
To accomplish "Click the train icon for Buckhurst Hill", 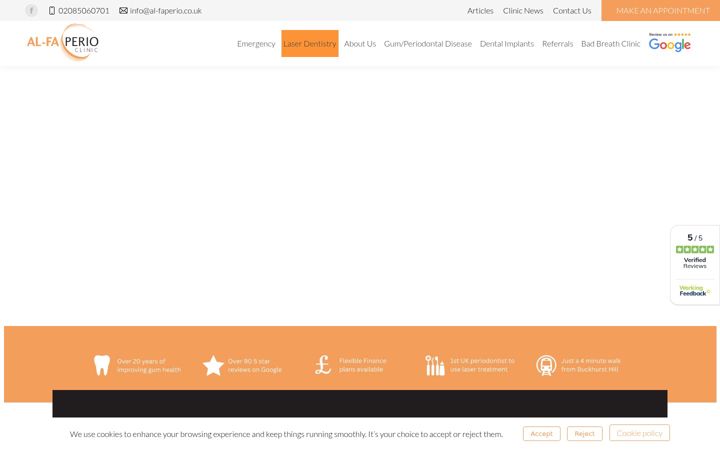I will 546,366.
